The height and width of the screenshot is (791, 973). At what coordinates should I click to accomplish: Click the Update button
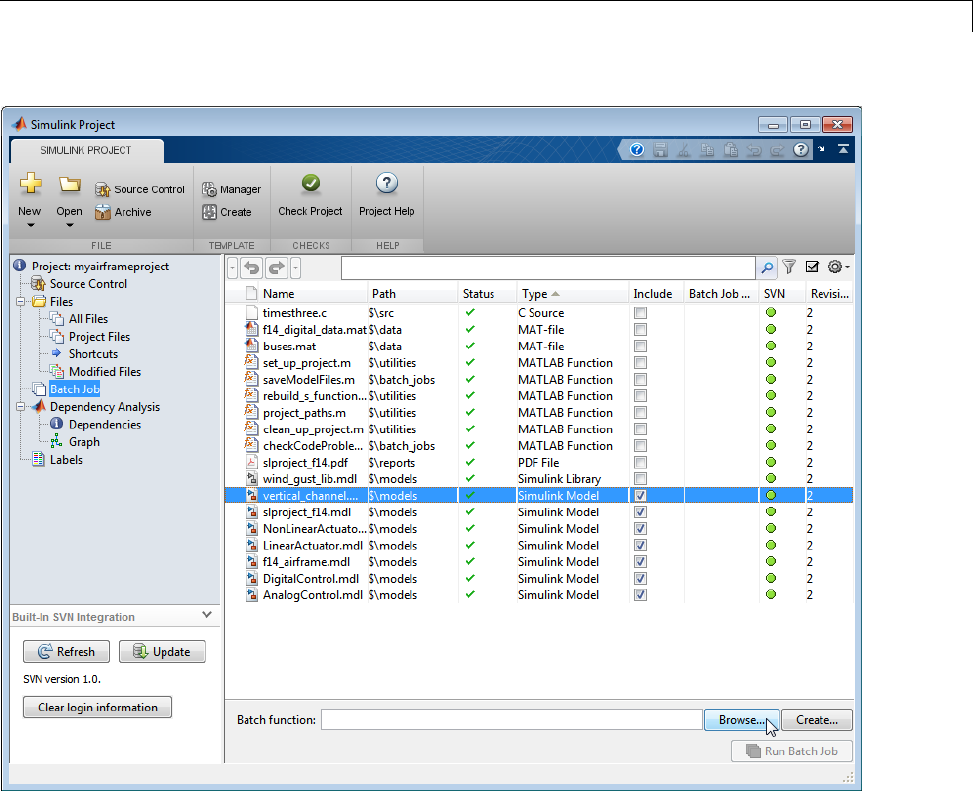pyautogui.click(x=162, y=651)
